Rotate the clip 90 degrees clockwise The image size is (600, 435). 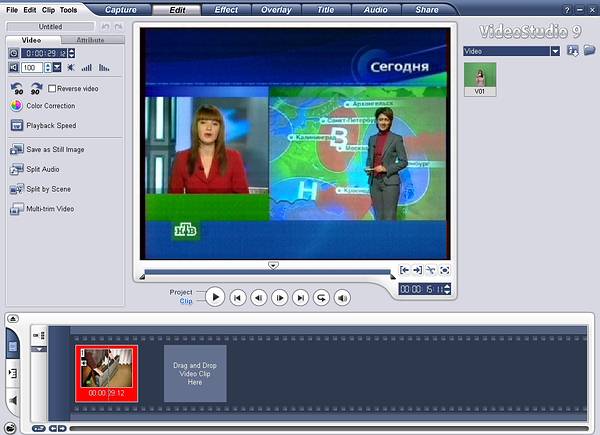(x=37, y=88)
